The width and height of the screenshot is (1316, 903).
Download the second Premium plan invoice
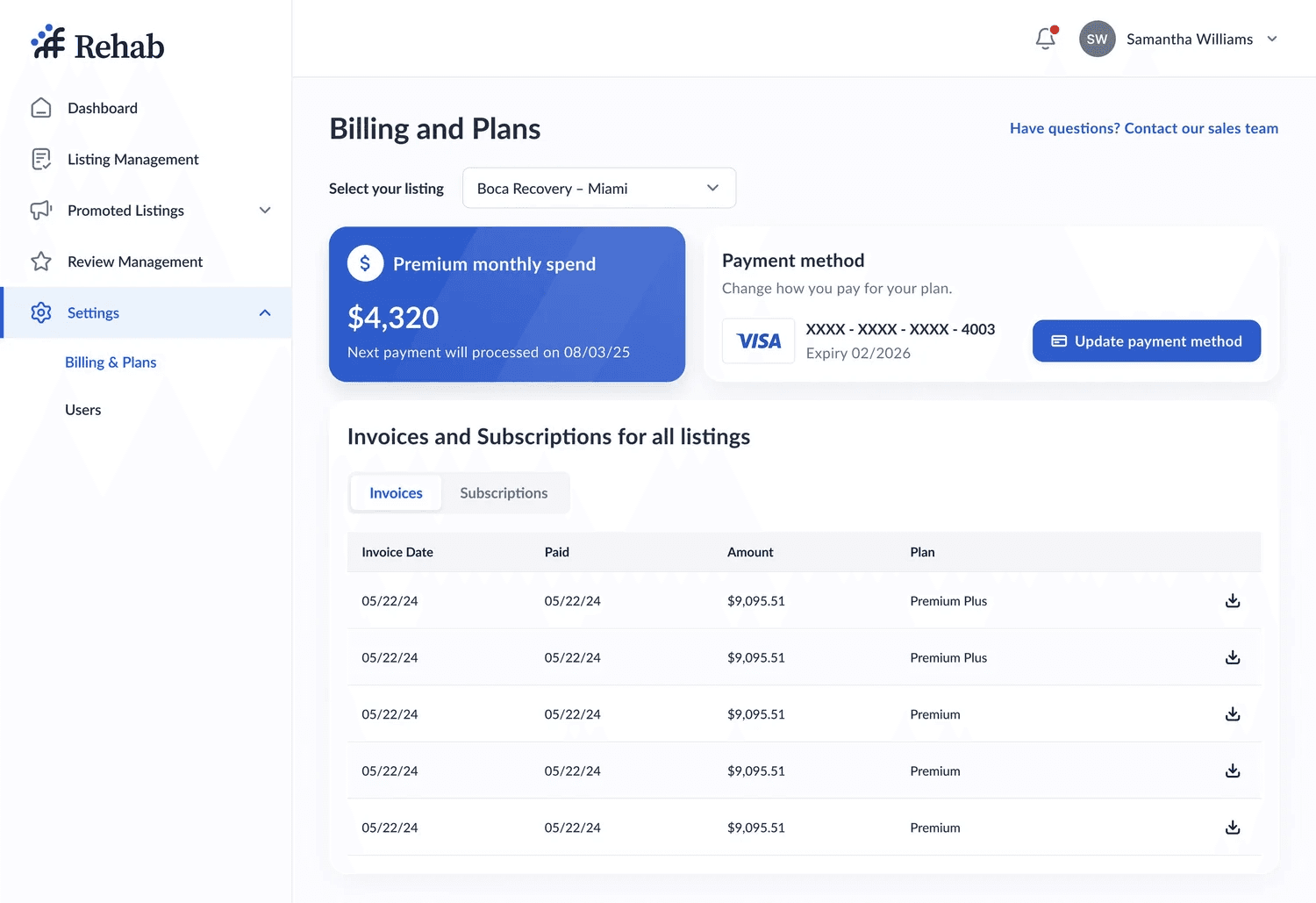click(x=1233, y=770)
